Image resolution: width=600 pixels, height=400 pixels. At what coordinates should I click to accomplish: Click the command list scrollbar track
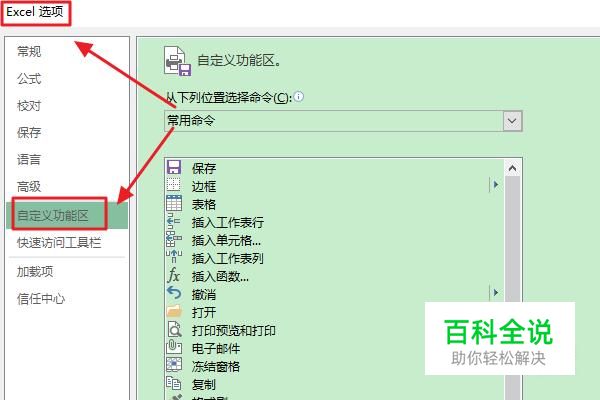pyautogui.click(x=512, y=237)
